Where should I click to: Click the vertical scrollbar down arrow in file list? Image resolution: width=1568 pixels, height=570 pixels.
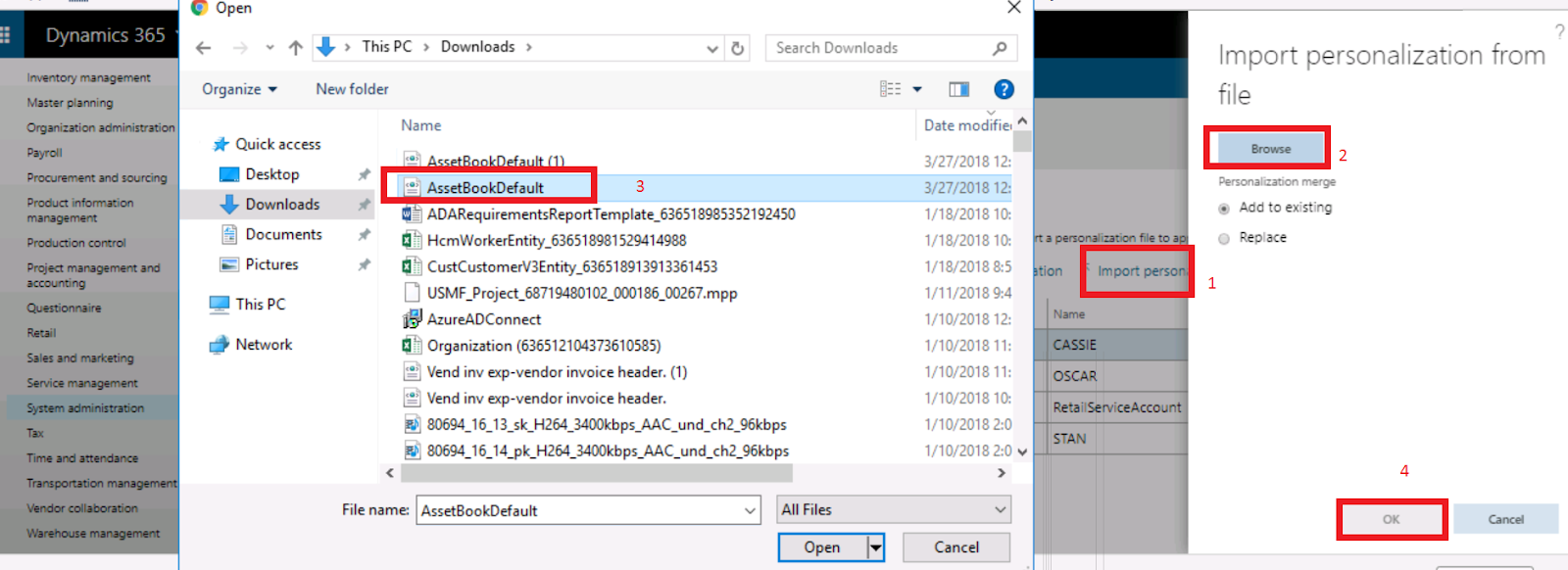click(x=1022, y=451)
